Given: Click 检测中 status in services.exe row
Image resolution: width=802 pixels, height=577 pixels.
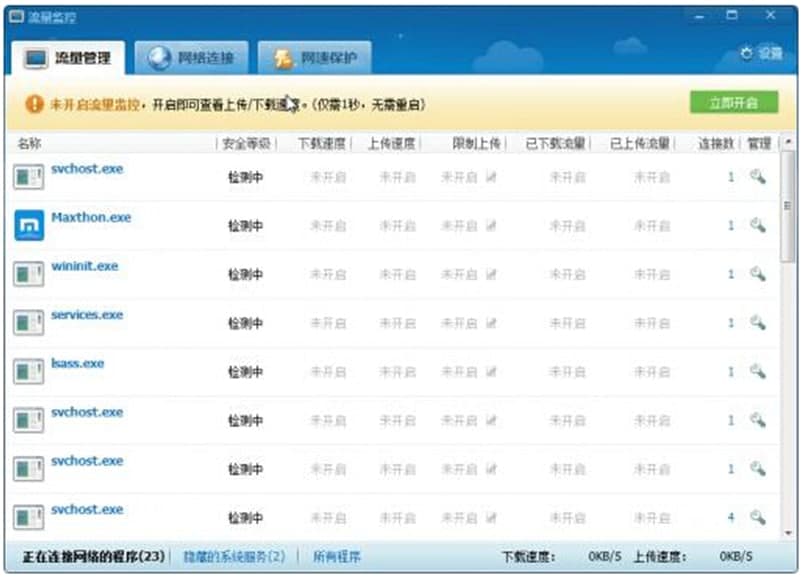Looking at the screenshot, I should (x=246, y=323).
